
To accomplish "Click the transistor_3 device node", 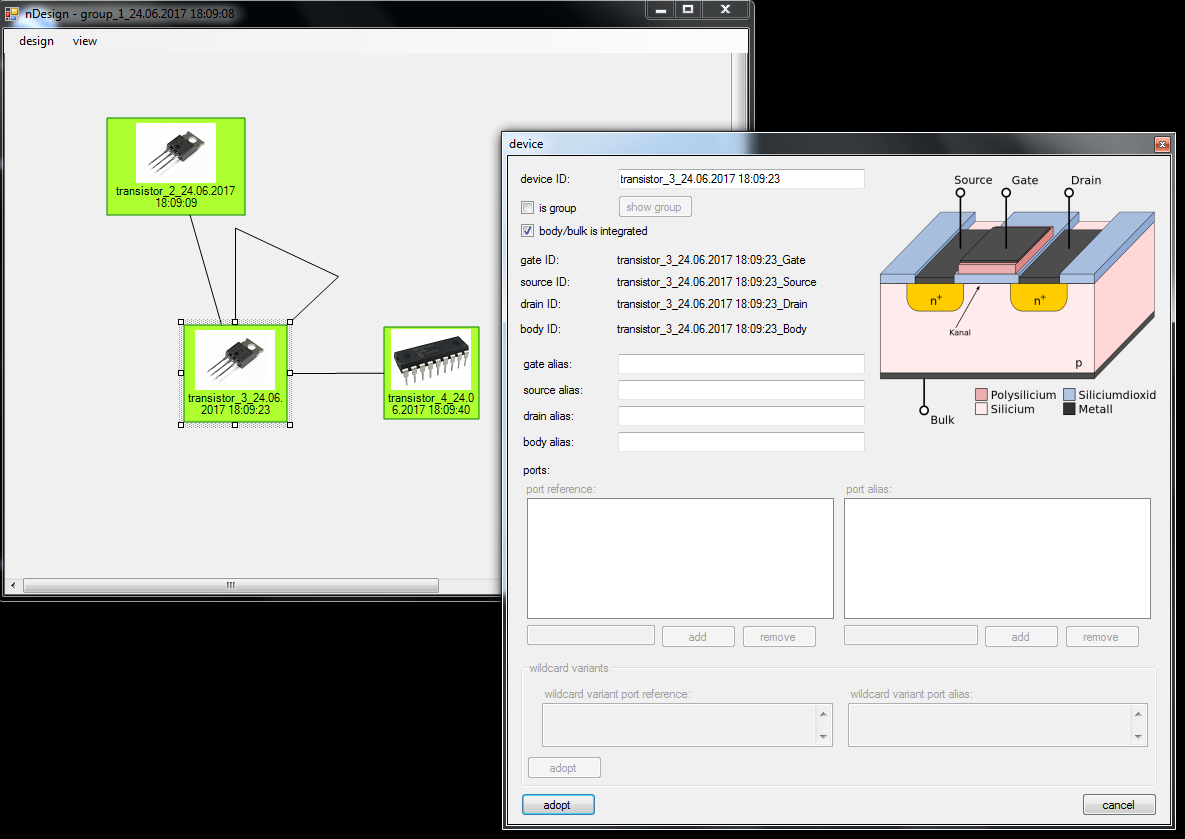I will coord(235,373).
